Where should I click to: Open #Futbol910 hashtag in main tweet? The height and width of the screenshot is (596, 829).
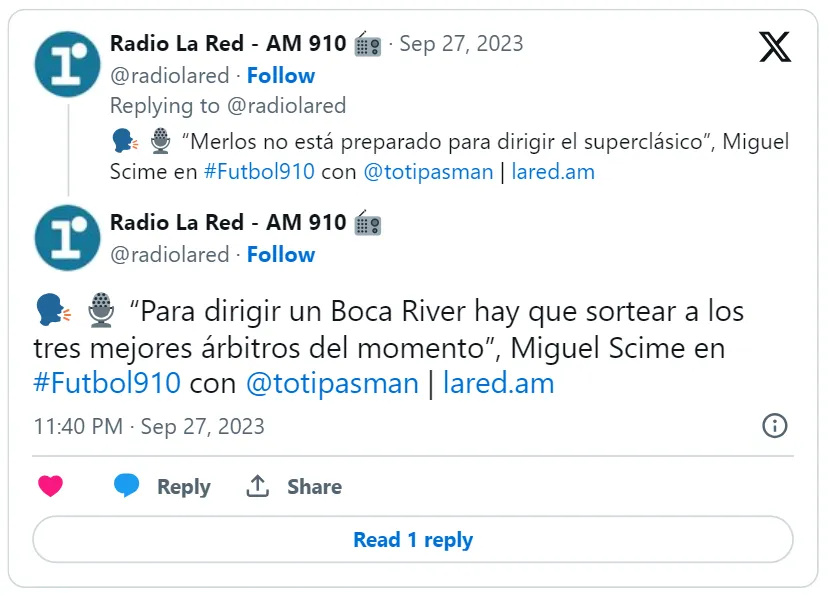(x=107, y=383)
